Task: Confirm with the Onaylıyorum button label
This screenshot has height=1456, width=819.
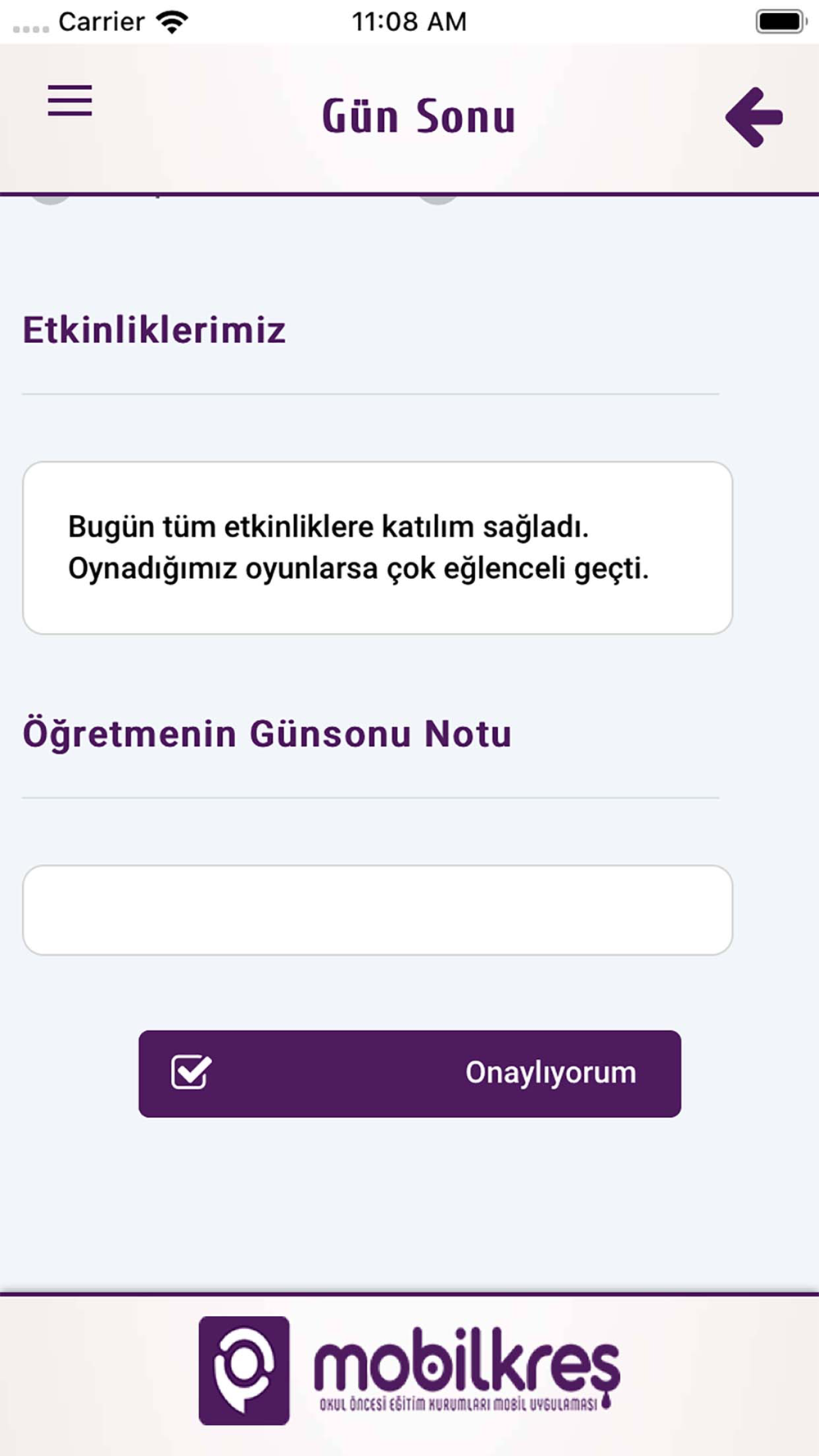Action: [x=550, y=1073]
